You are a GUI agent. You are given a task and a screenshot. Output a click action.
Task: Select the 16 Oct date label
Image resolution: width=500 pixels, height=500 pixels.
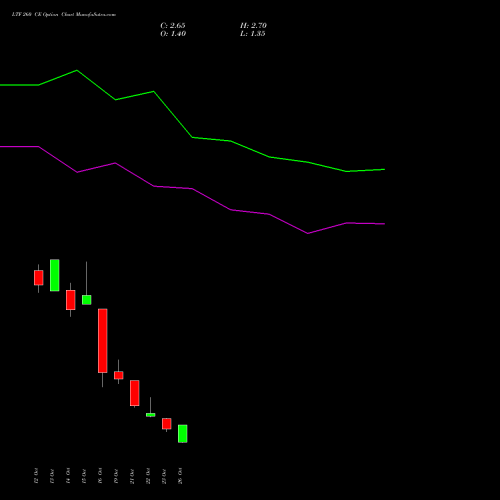100,476
